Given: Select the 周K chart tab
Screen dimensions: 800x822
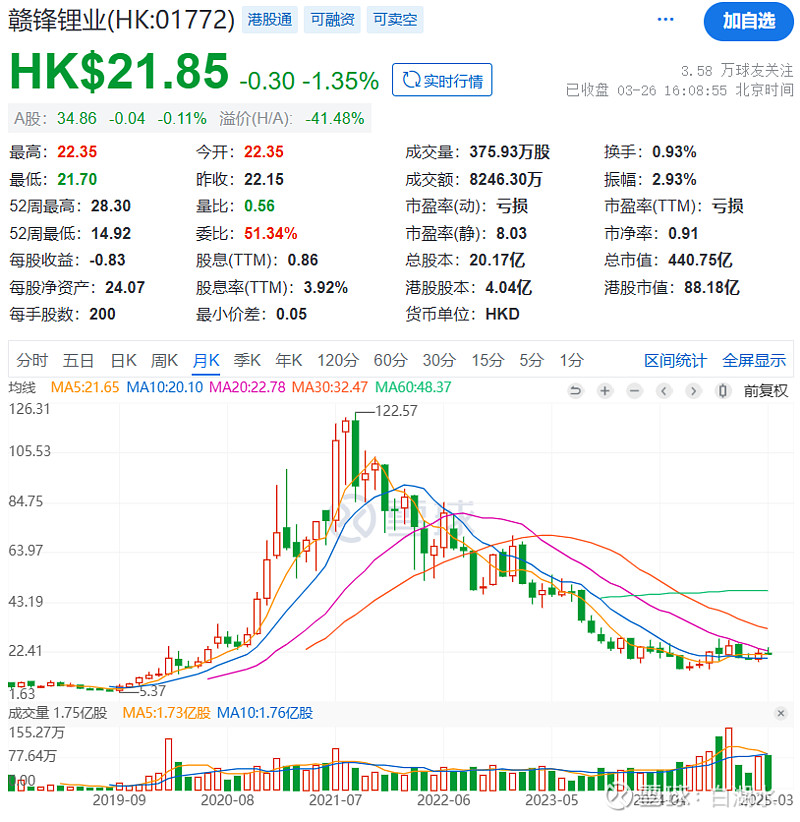Looking at the screenshot, I should point(165,360).
